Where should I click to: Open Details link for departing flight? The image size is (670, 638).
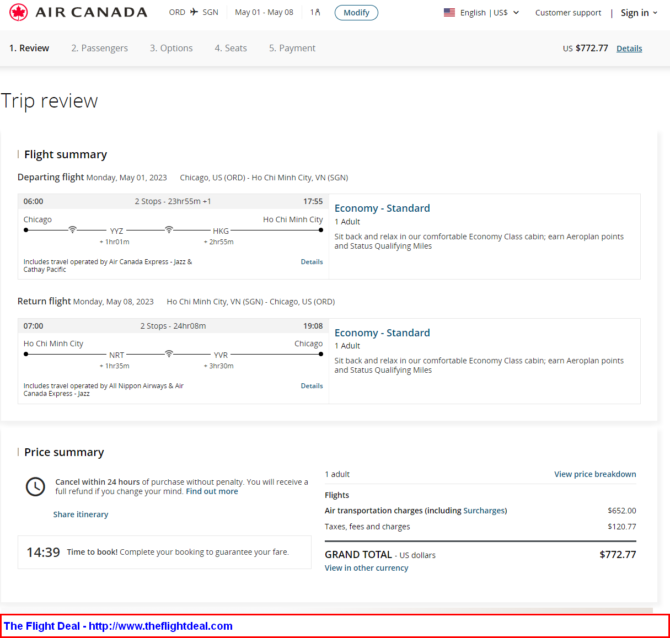[311, 262]
